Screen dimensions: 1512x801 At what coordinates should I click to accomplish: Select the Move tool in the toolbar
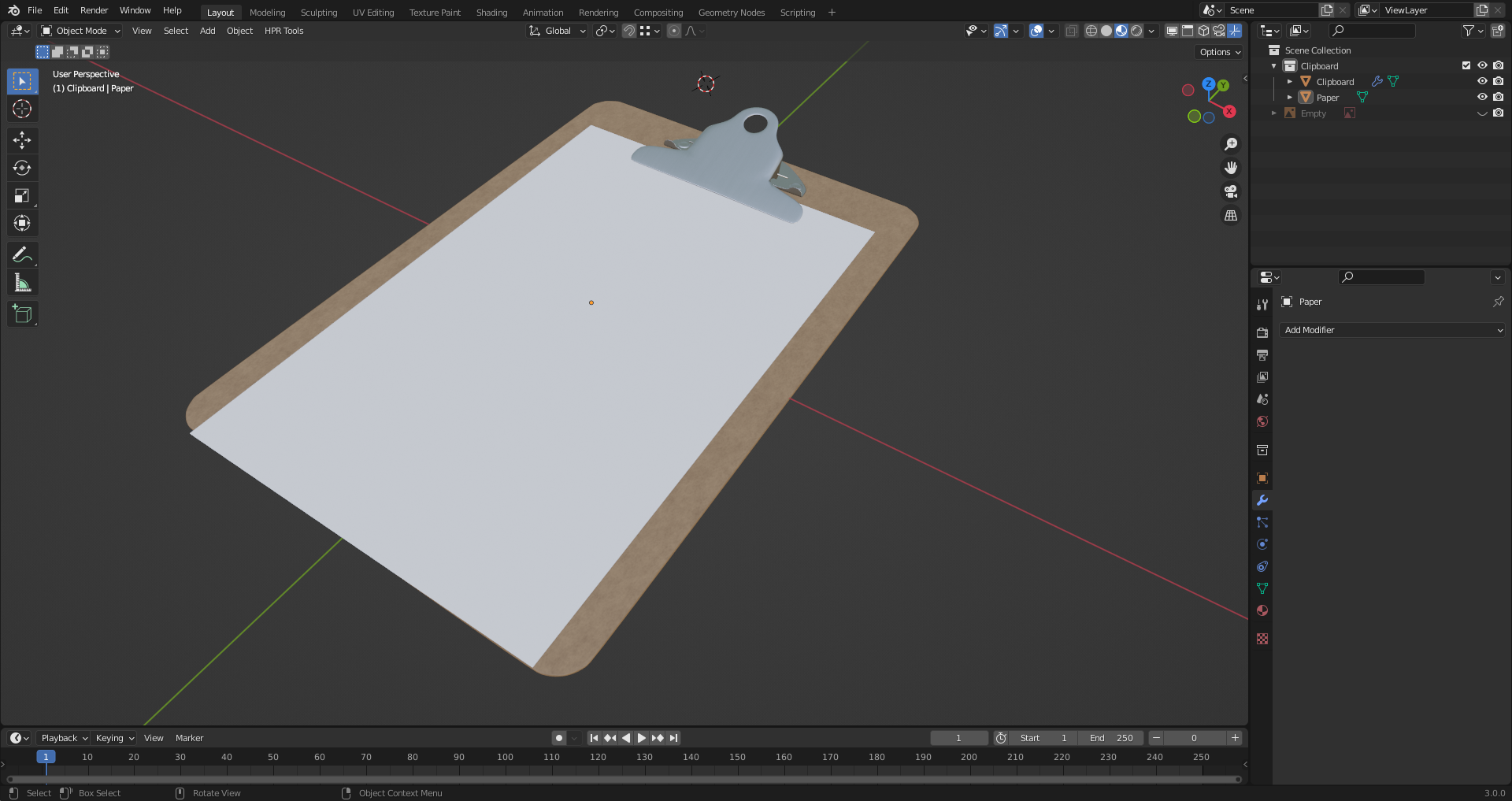pos(22,140)
